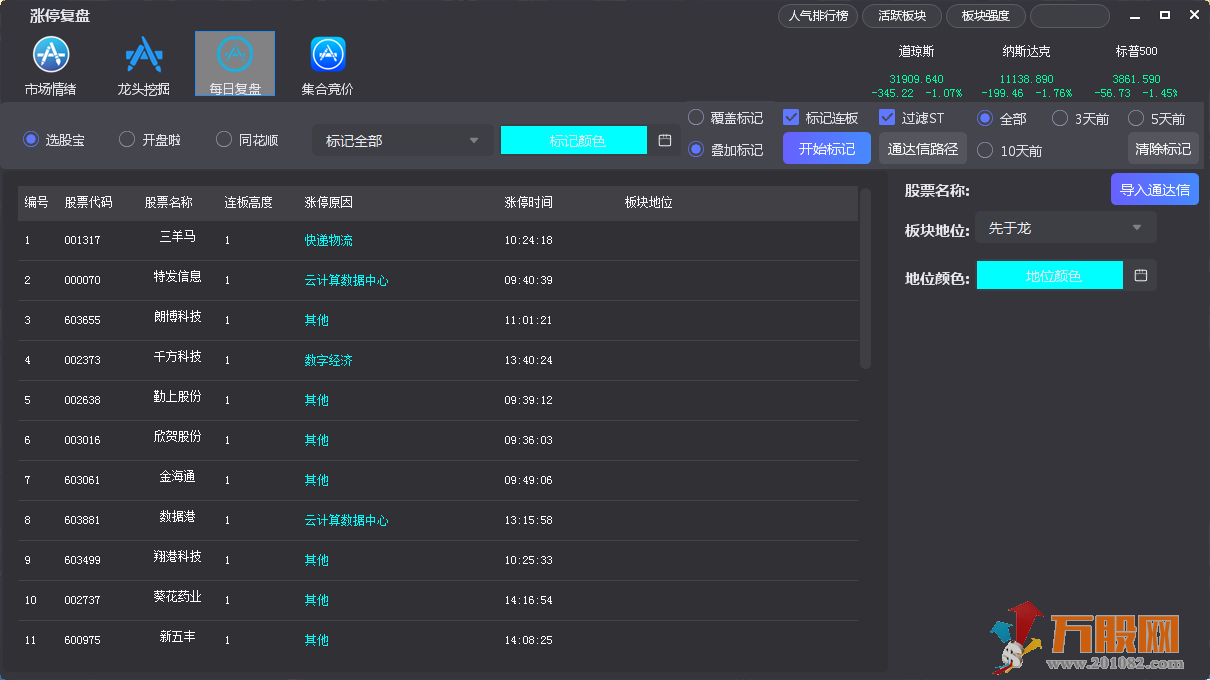This screenshot has height=680, width=1210.
Task: Select stock row 新五丰
Action: click(438, 640)
